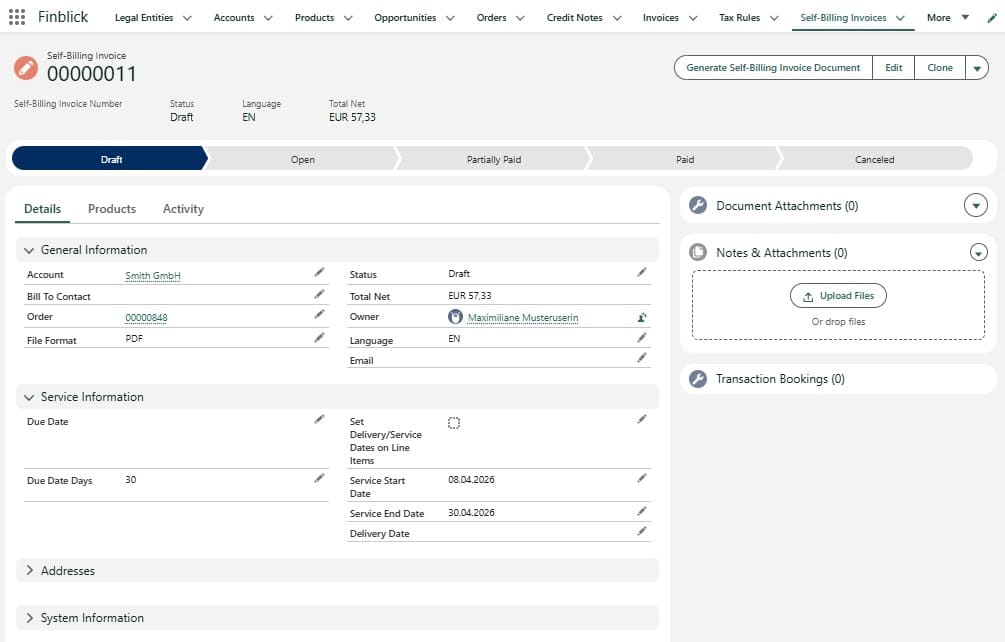
Task: Switch to the Activity tab
Action: (183, 209)
